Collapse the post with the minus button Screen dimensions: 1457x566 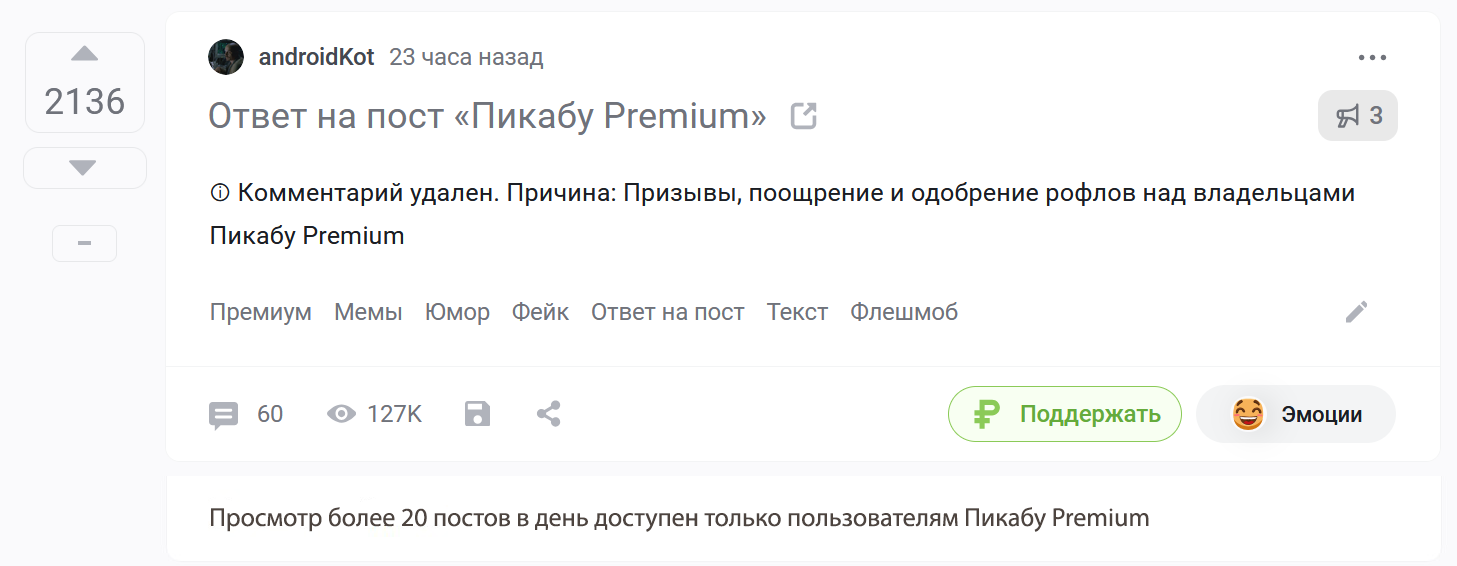tap(84, 244)
